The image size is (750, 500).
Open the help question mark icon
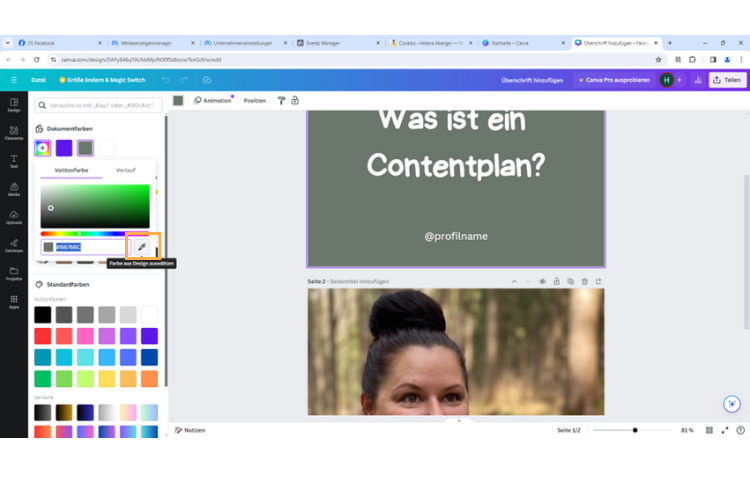click(740, 430)
